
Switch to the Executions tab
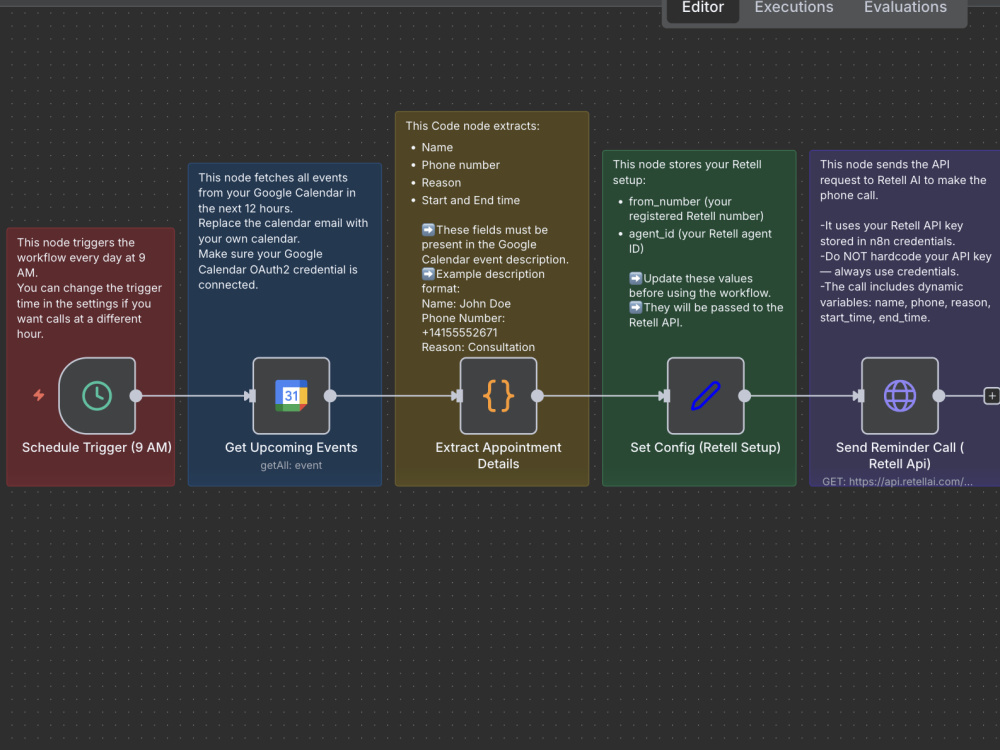click(x=793, y=8)
